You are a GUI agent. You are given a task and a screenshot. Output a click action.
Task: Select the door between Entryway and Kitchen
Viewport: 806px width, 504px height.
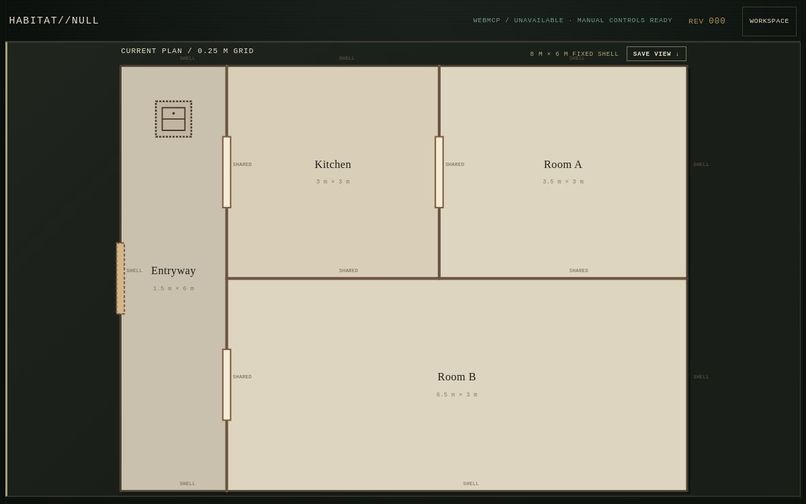click(x=227, y=172)
